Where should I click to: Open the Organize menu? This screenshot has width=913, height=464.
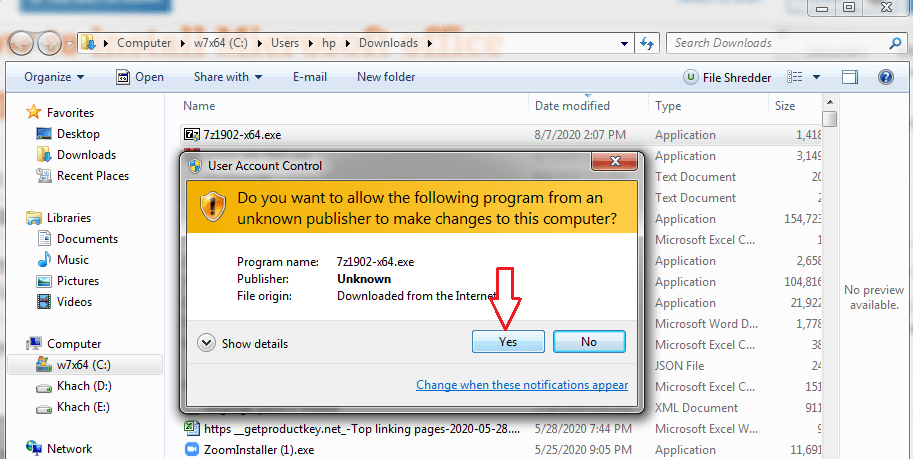(x=54, y=77)
